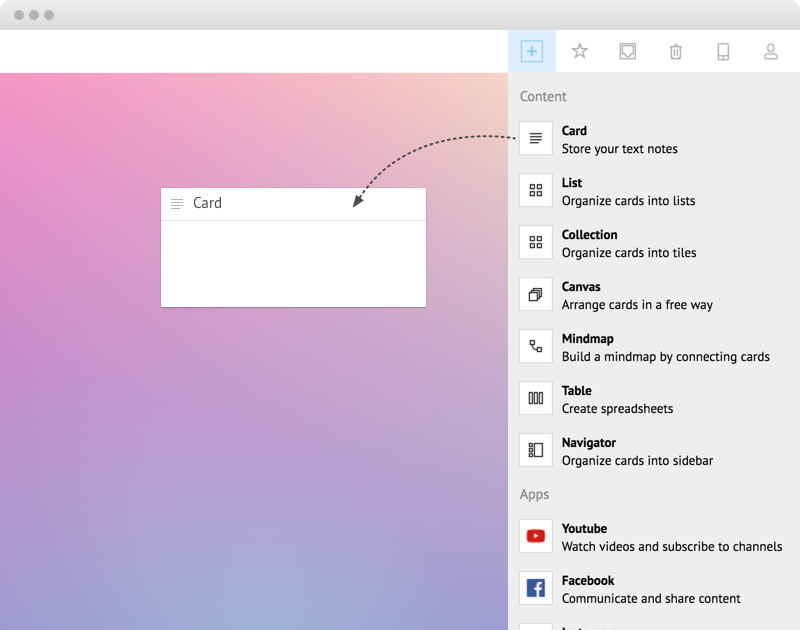Click the Navigator sidebar icon

(x=536, y=450)
